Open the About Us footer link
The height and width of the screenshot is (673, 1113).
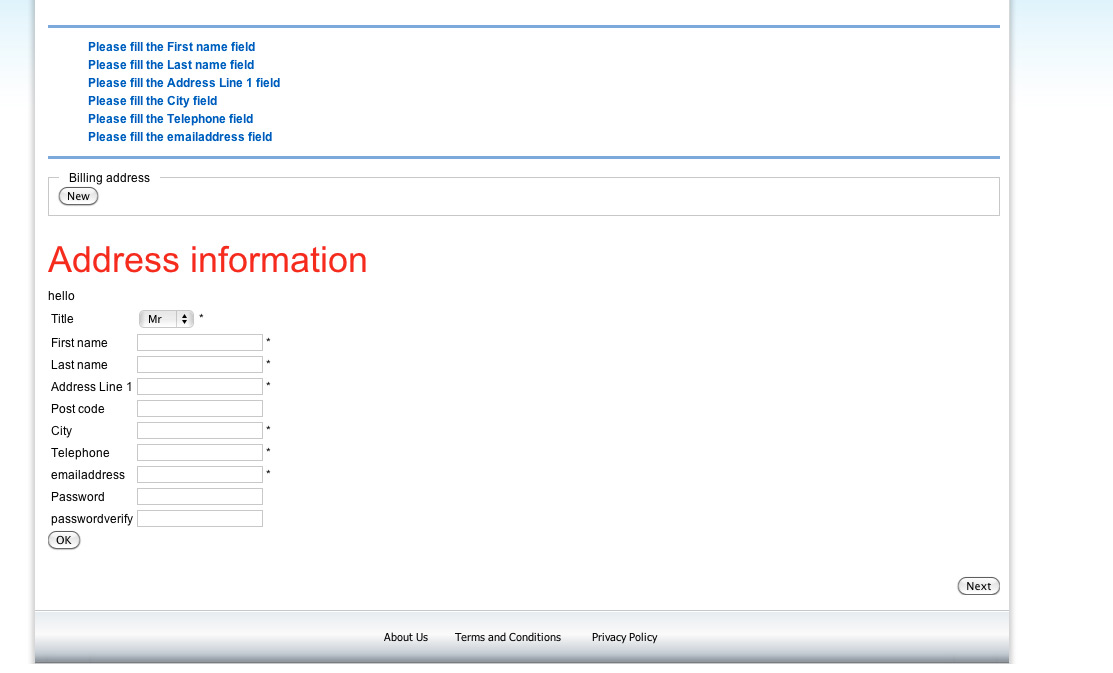[406, 637]
